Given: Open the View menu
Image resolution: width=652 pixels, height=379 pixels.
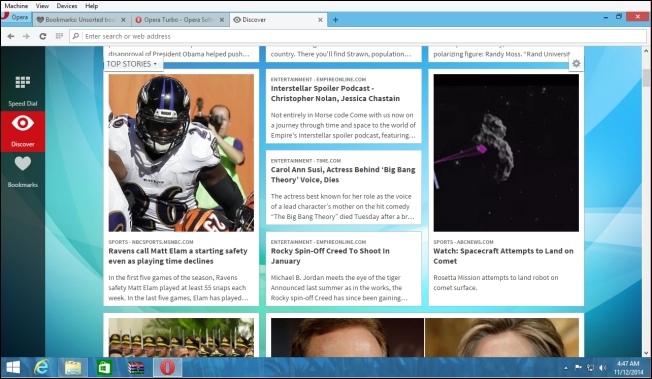Looking at the screenshot, I should pyautogui.click(x=42, y=6).
